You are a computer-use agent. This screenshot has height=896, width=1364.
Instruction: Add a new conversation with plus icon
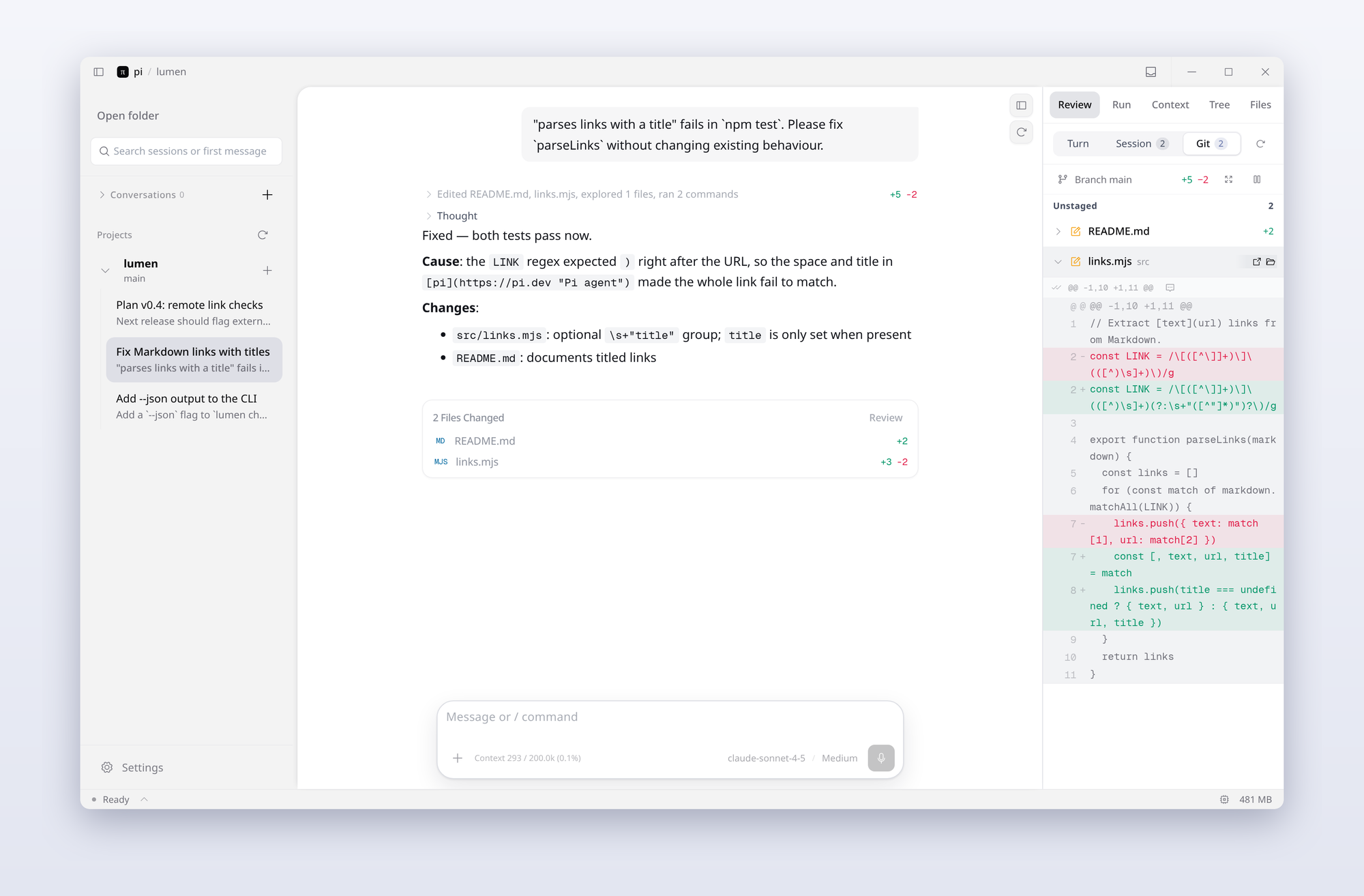267,195
